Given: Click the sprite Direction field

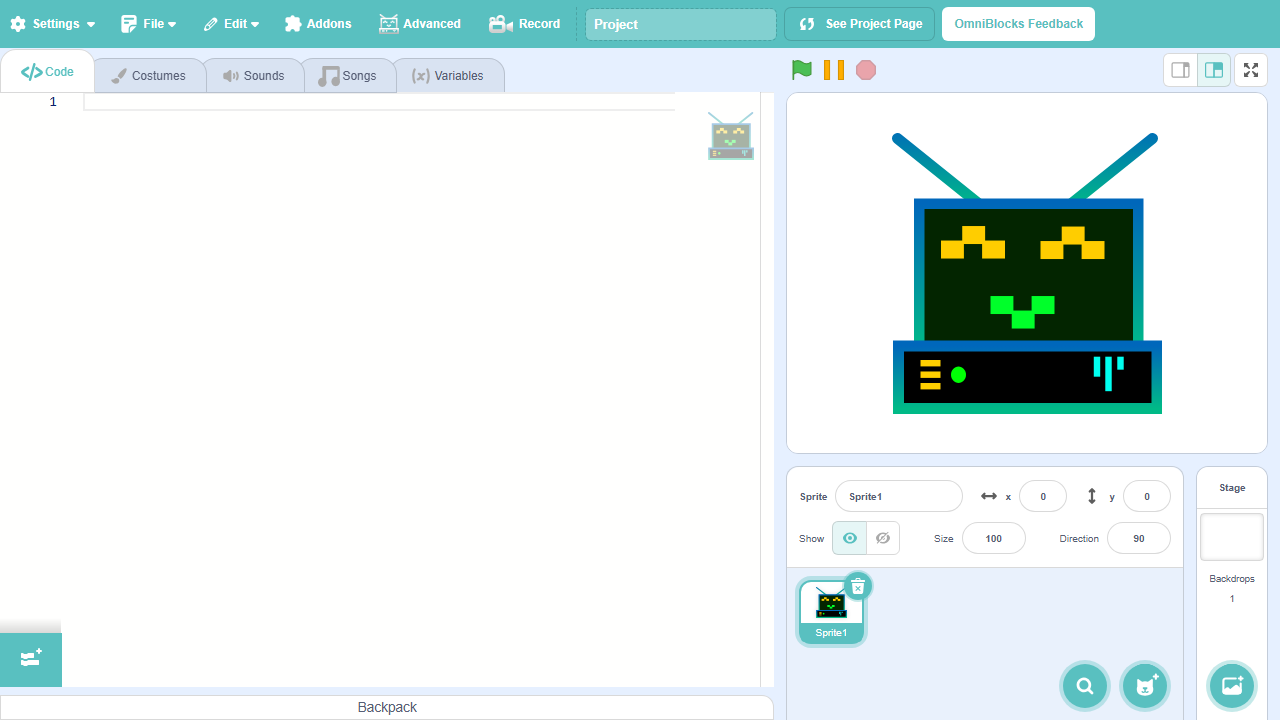Looking at the screenshot, I should click(1139, 538).
